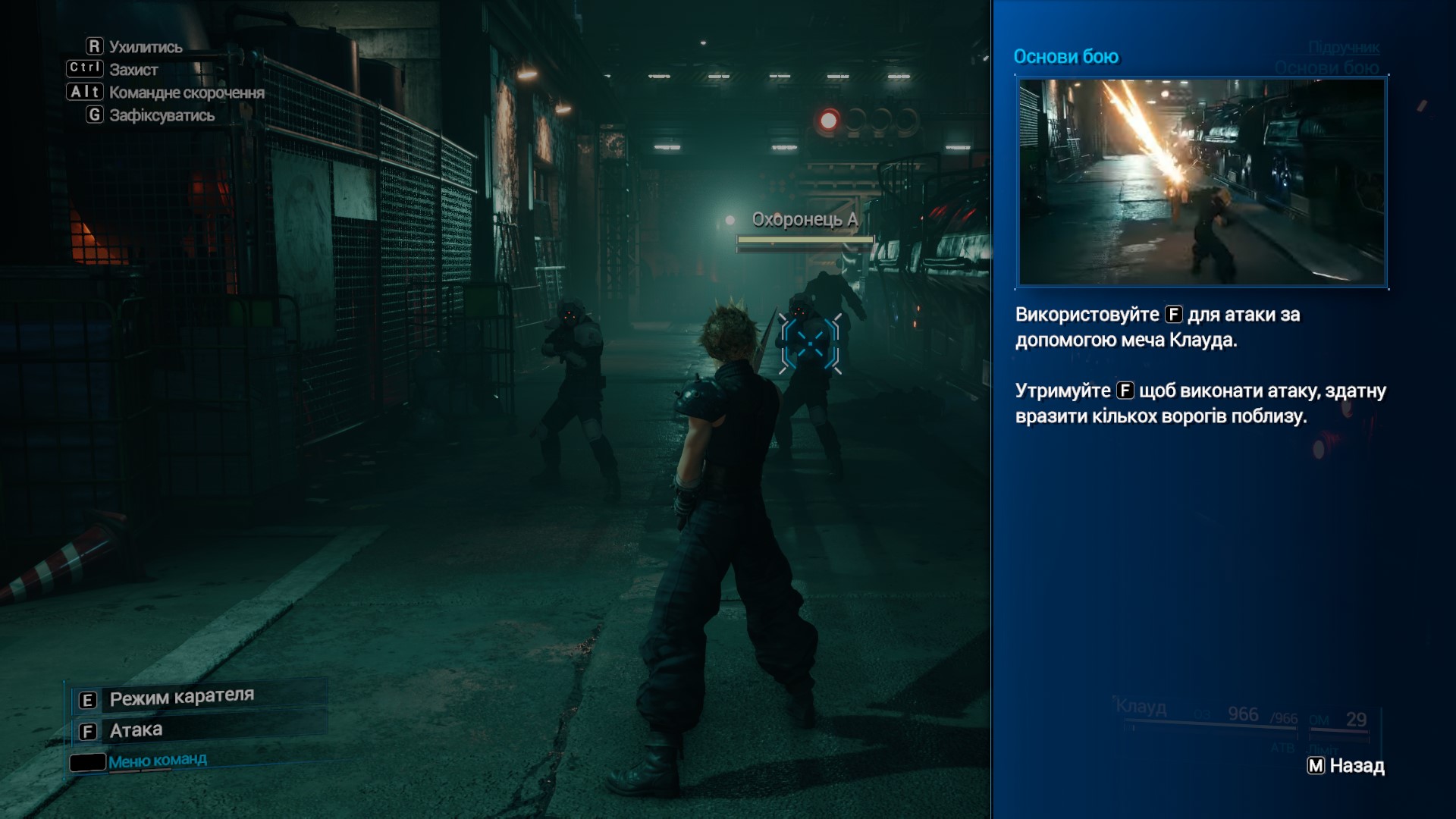Select the Атака command

(136, 730)
